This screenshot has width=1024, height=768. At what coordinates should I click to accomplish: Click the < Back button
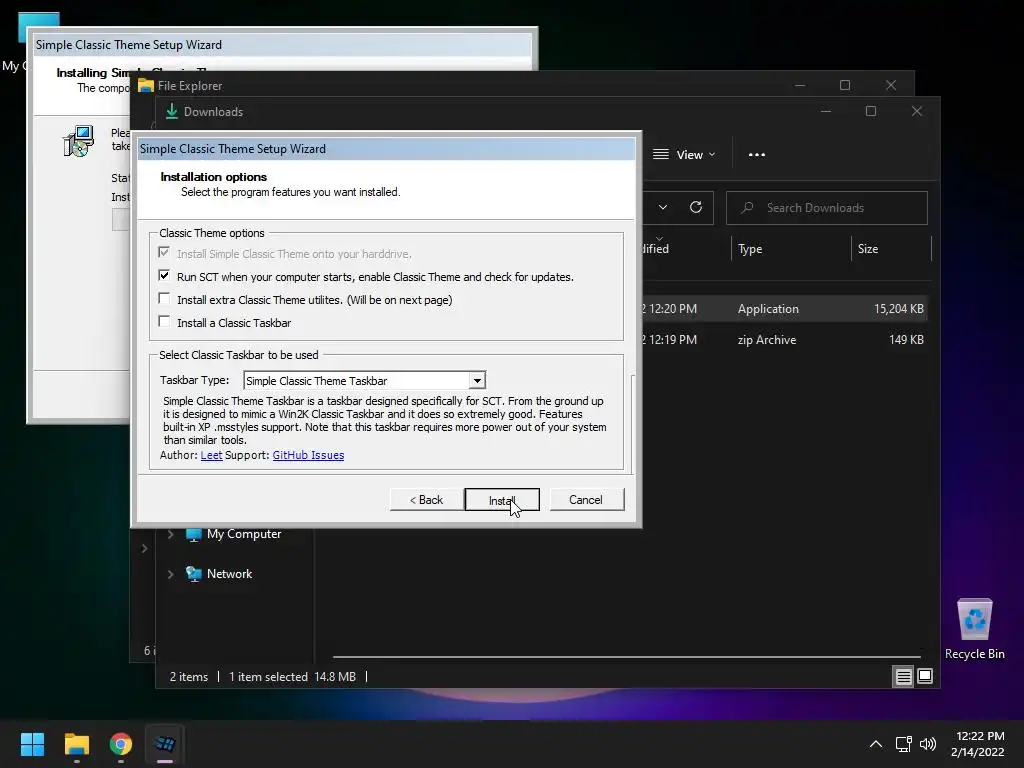click(426, 500)
